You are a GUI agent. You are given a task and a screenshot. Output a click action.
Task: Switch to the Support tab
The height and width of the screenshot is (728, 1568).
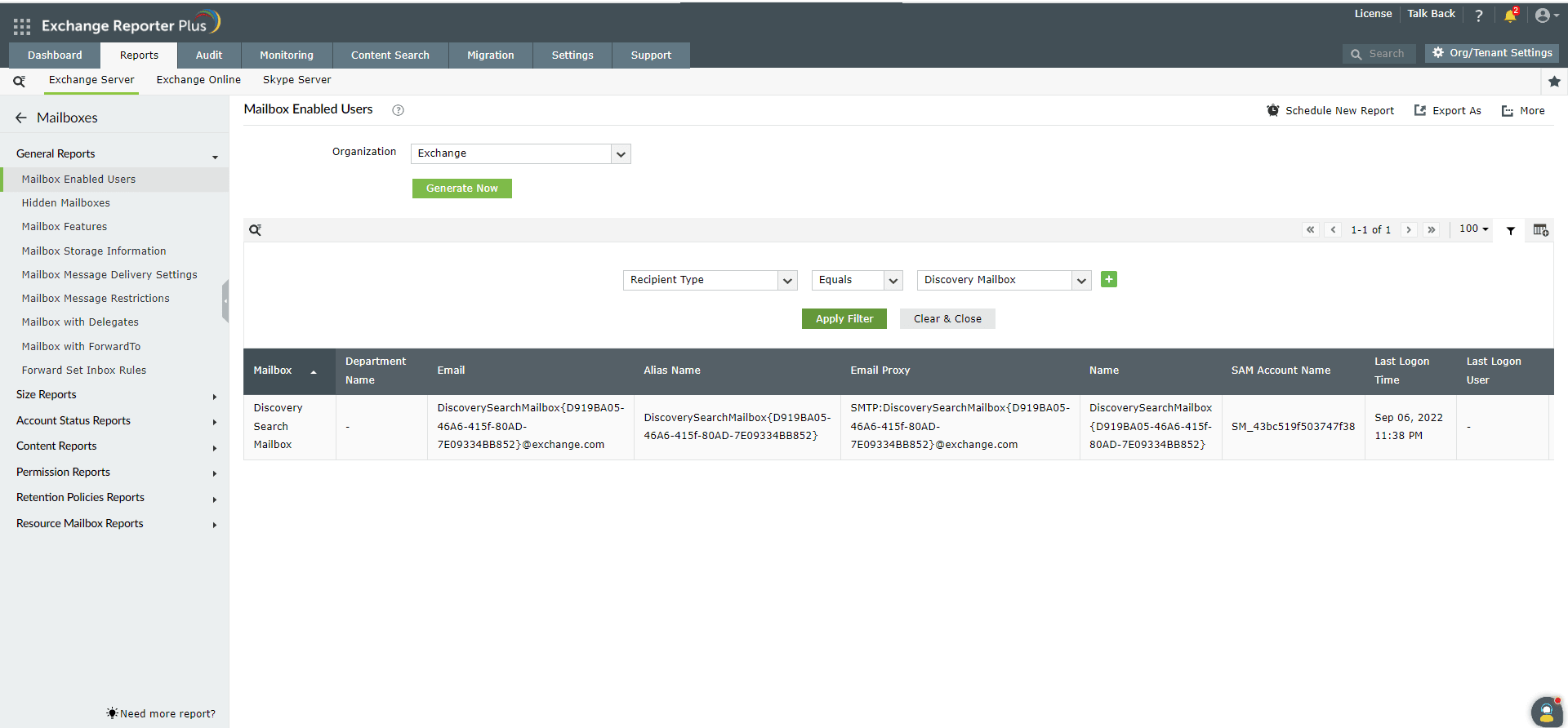click(x=651, y=55)
